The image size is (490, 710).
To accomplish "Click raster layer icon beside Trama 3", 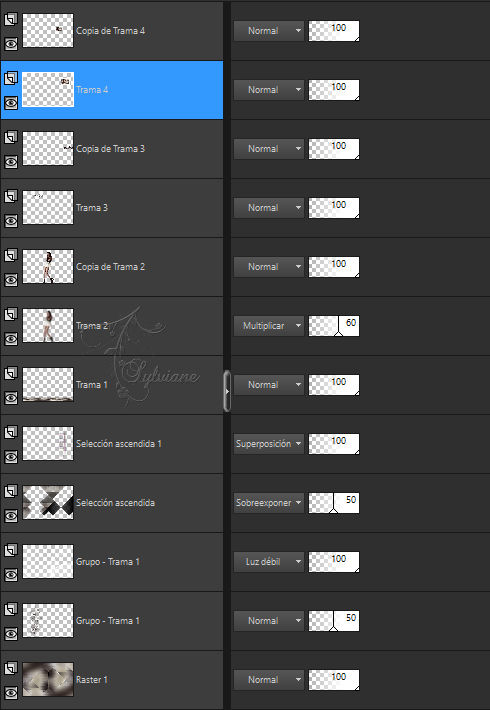I will [11, 196].
